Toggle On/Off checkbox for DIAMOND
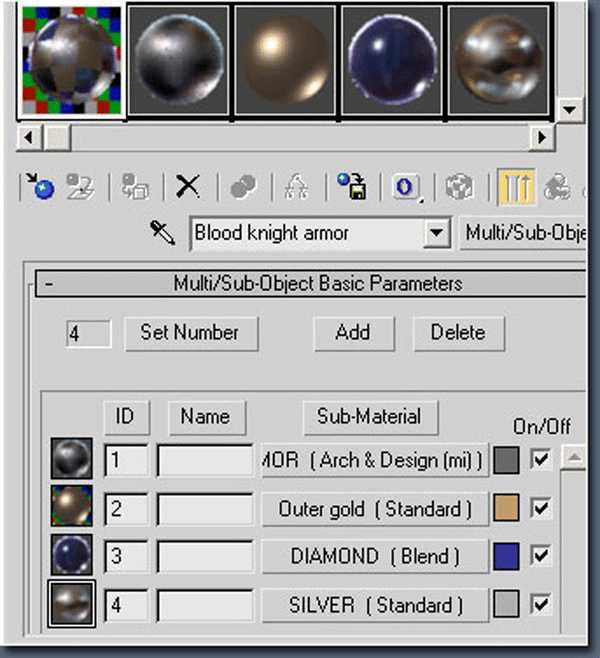This screenshot has height=658, width=600. [x=540, y=556]
